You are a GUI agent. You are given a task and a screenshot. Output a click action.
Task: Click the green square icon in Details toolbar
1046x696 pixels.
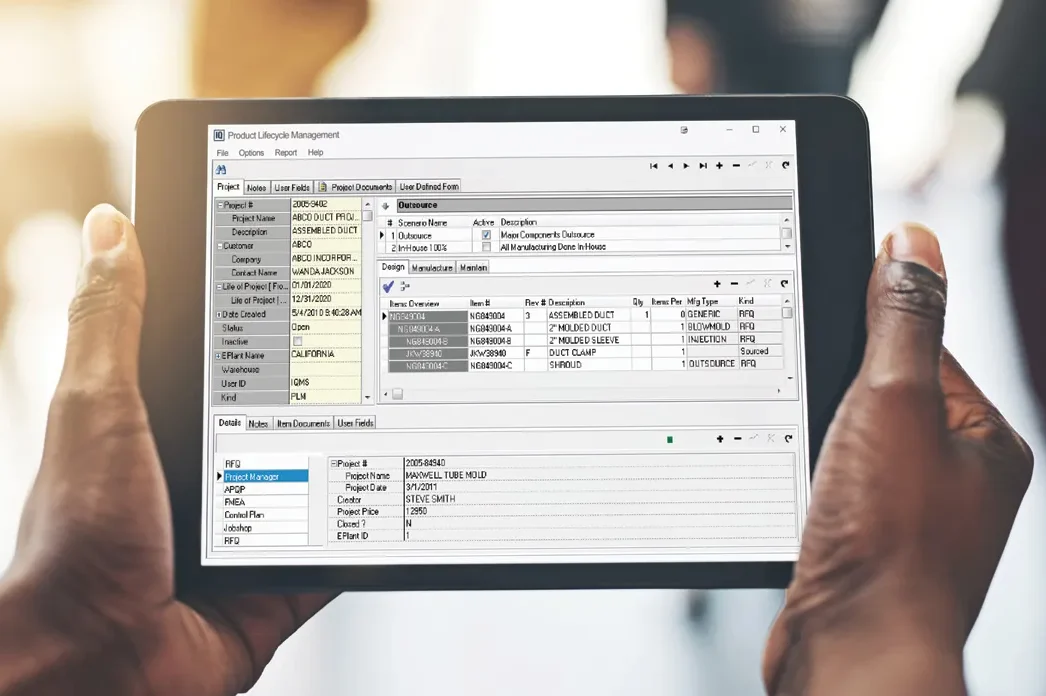point(670,439)
